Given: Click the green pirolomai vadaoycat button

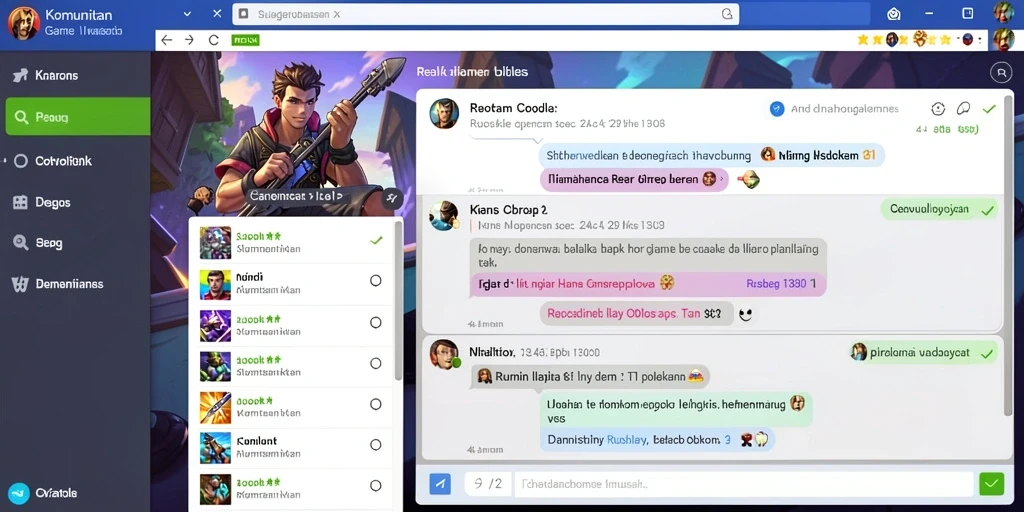Looking at the screenshot, I should [x=923, y=353].
